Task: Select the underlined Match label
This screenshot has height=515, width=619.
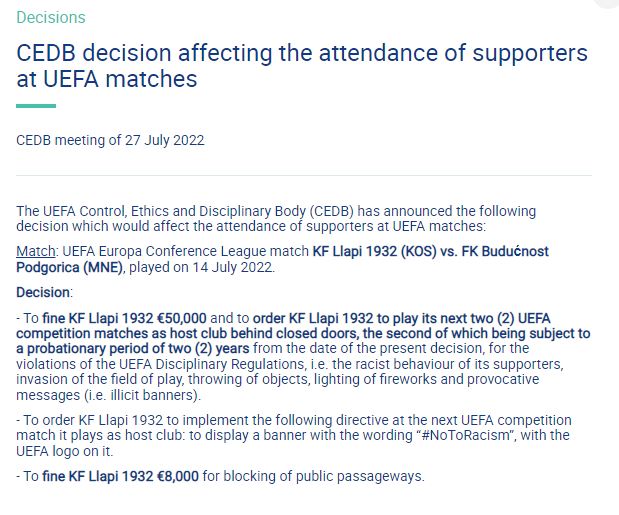Action: pyautogui.click(x=36, y=251)
